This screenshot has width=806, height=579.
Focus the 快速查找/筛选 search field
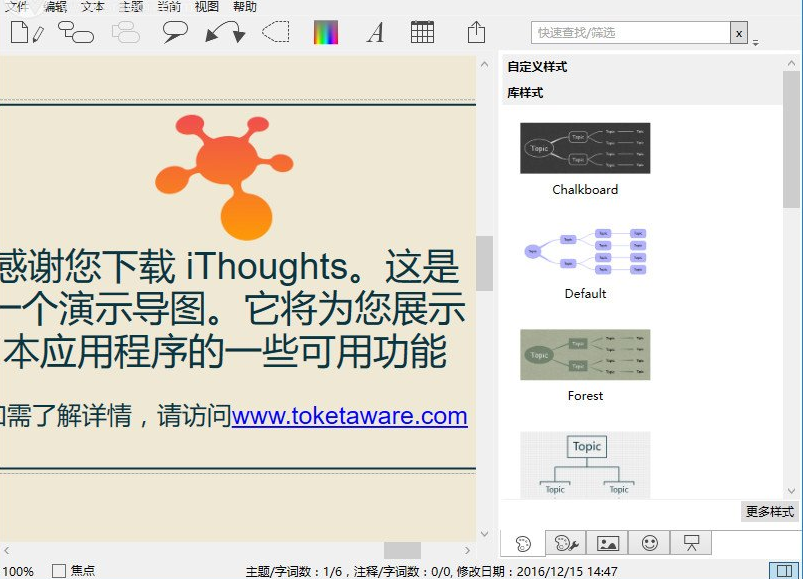point(631,33)
